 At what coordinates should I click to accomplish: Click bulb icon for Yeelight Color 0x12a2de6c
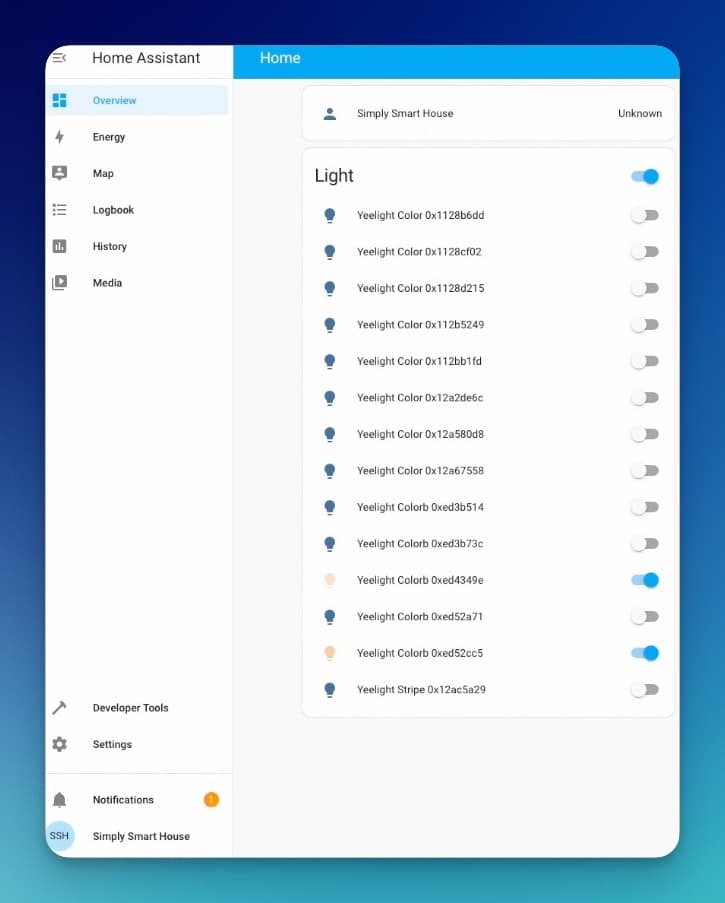tap(330, 398)
